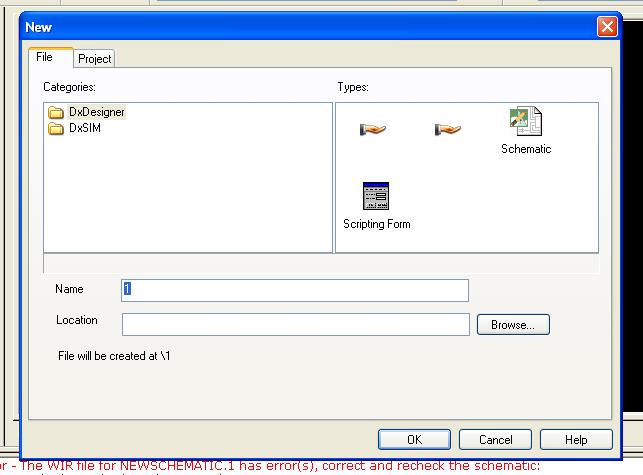Confirm with the OK button
This screenshot has height=475, width=643.
[x=414, y=440]
